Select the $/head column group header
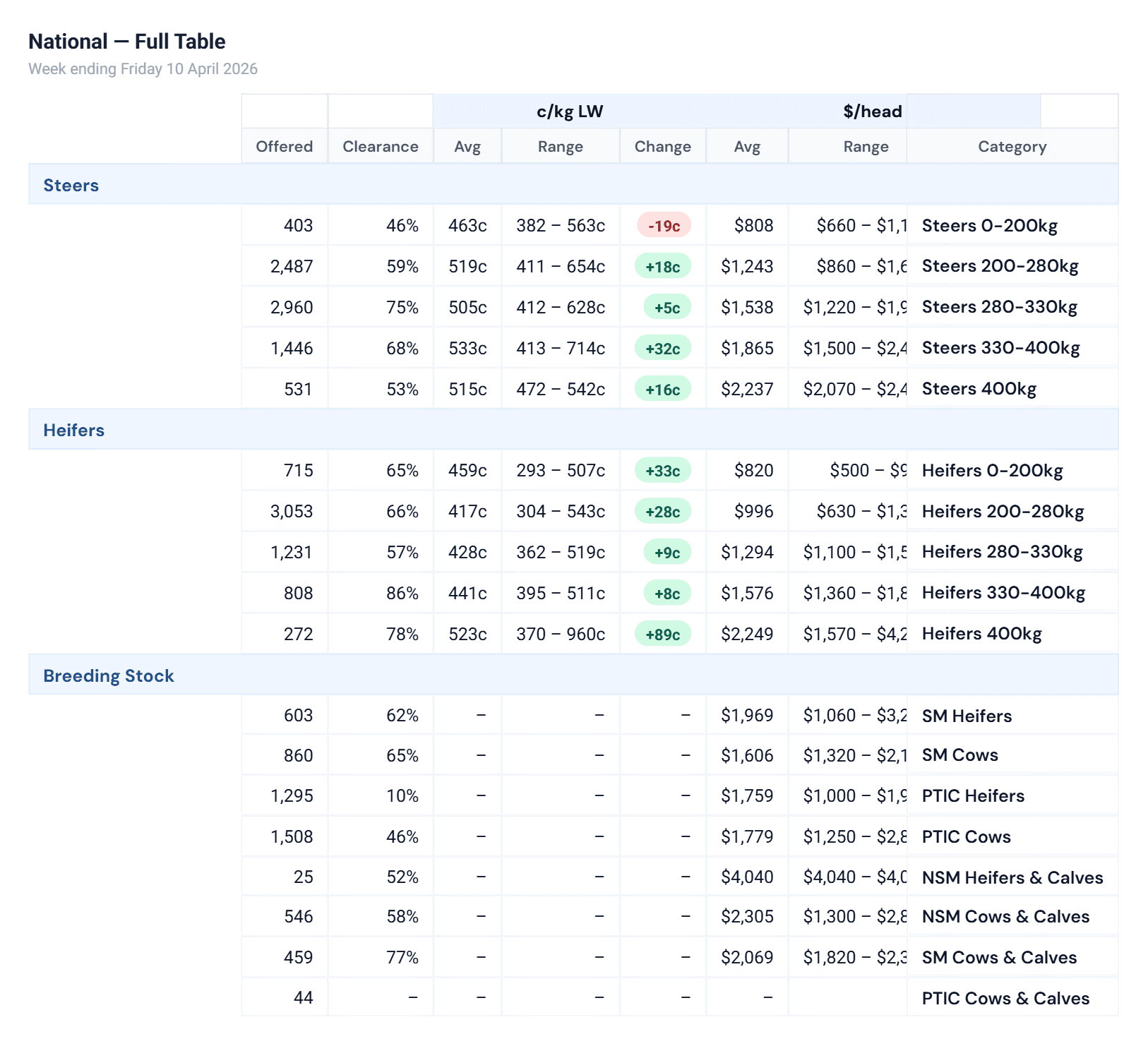1148x1046 pixels. click(x=871, y=111)
